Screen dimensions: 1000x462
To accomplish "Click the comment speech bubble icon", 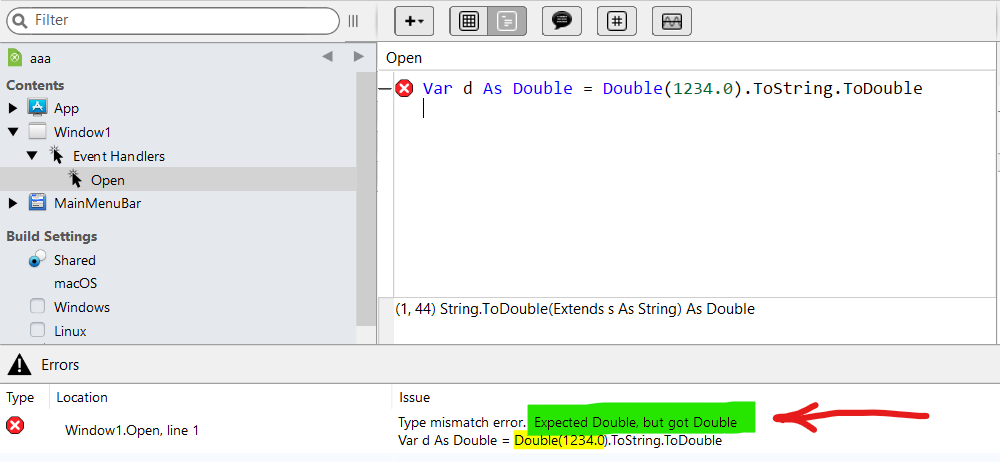I will [x=562, y=21].
